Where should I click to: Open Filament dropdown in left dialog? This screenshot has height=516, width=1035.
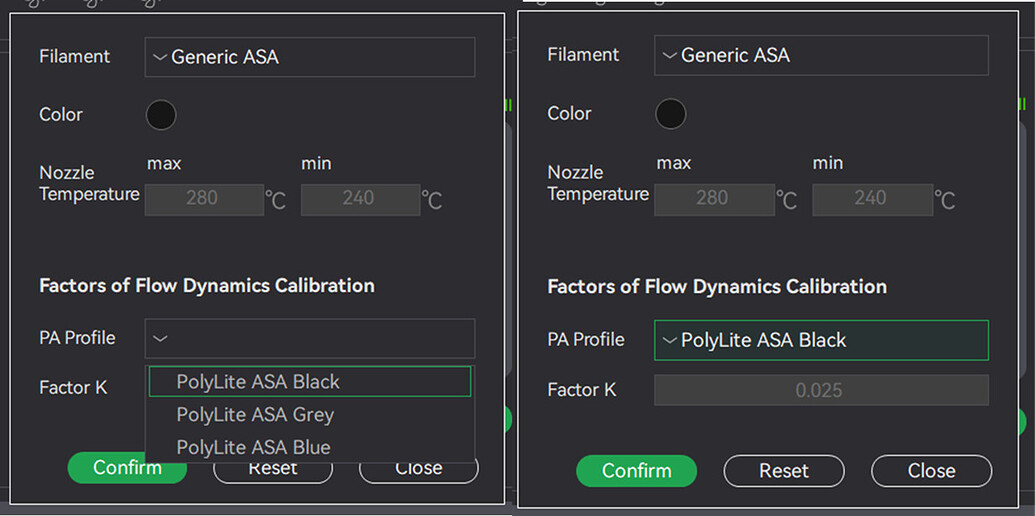click(310, 57)
